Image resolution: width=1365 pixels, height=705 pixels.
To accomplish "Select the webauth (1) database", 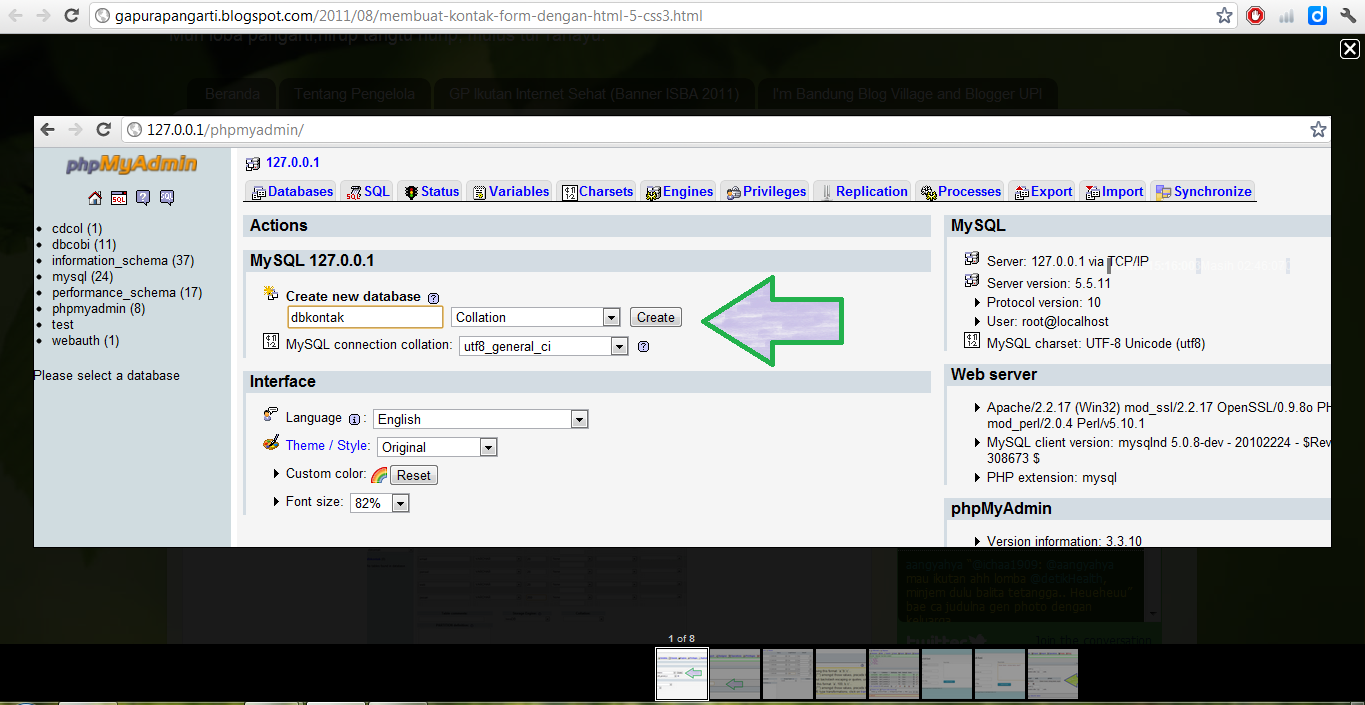I will point(86,340).
